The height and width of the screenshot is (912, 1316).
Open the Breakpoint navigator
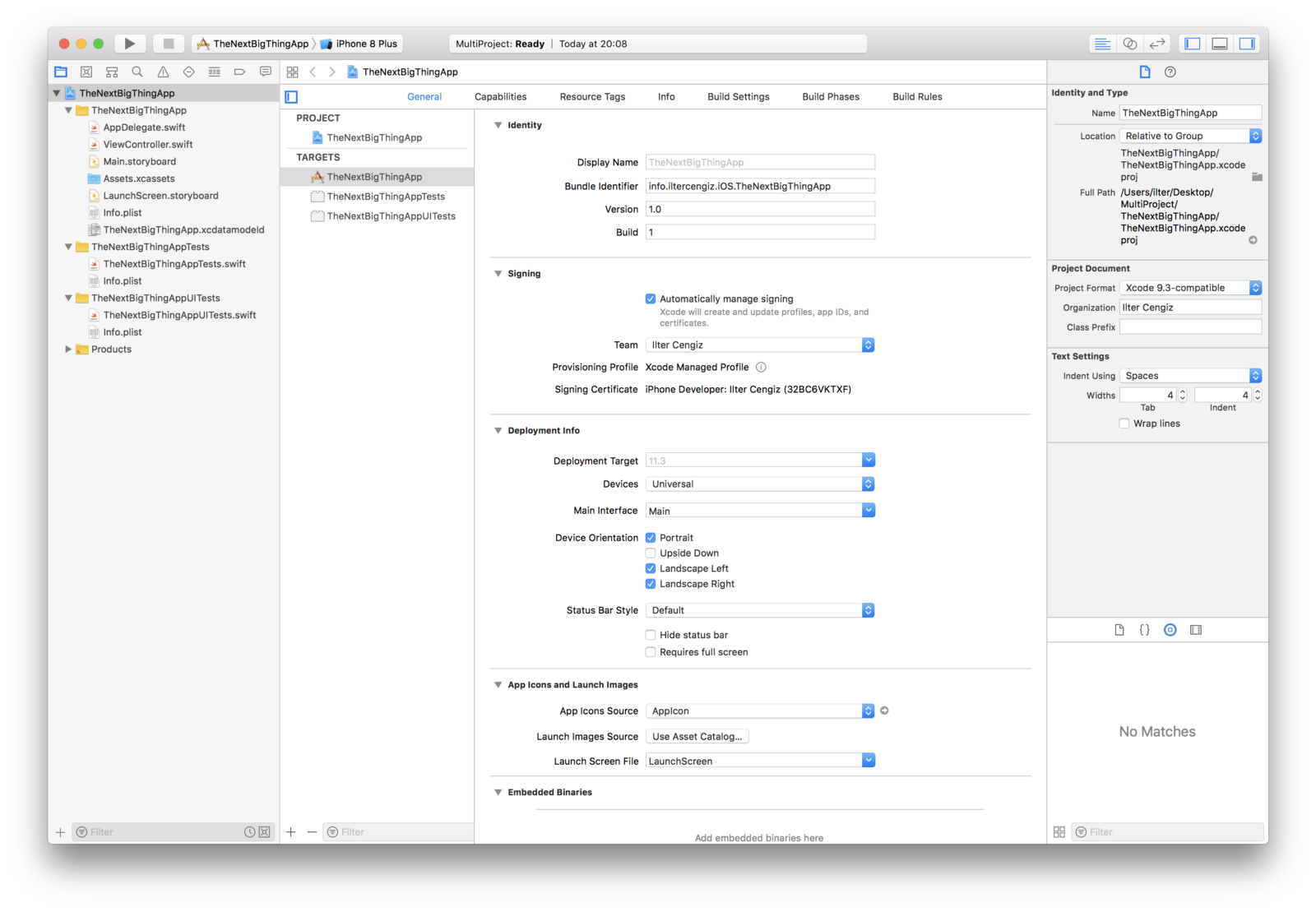pos(239,72)
